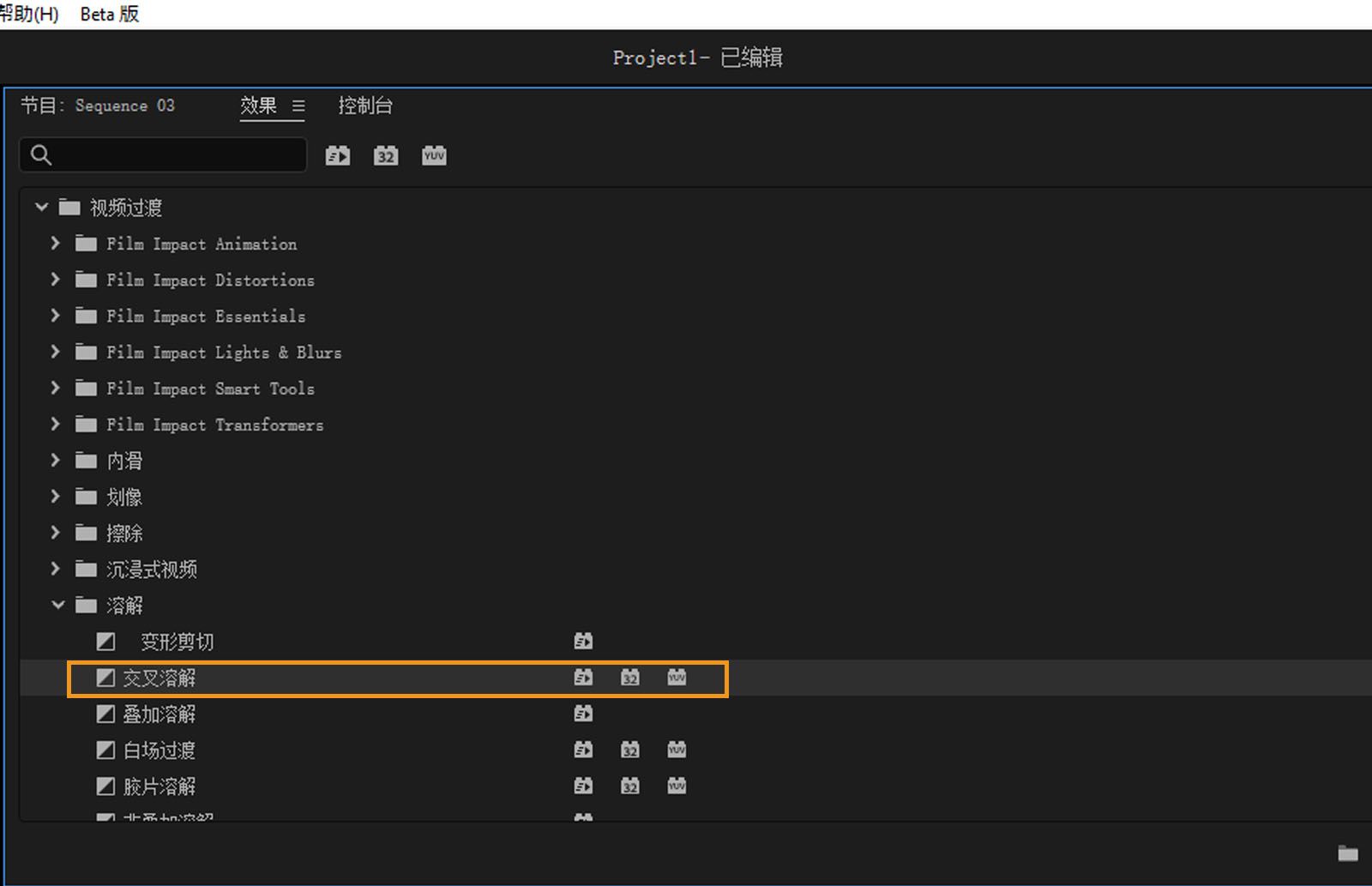Switch to the 控制台 tab

(x=365, y=105)
